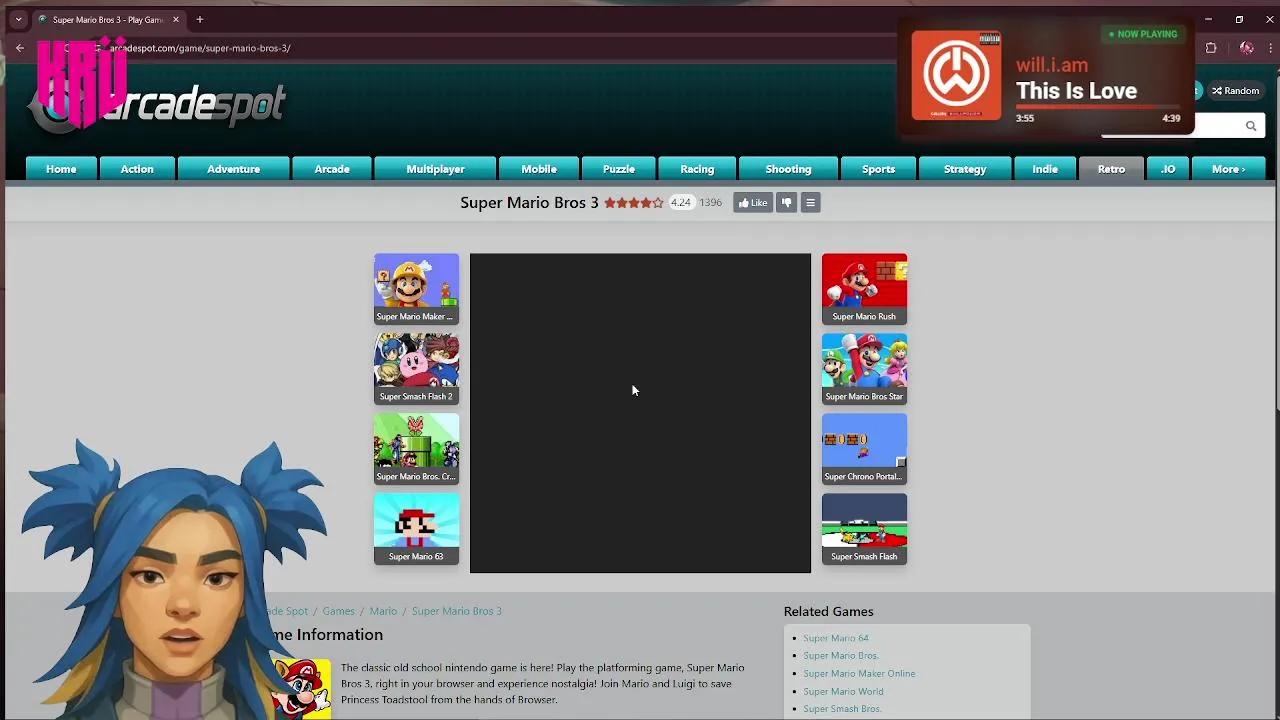The height and width of the screenshot is (720, 1280).
Task: Open the Super Mario 64 related link
Action: coord(836,638)
